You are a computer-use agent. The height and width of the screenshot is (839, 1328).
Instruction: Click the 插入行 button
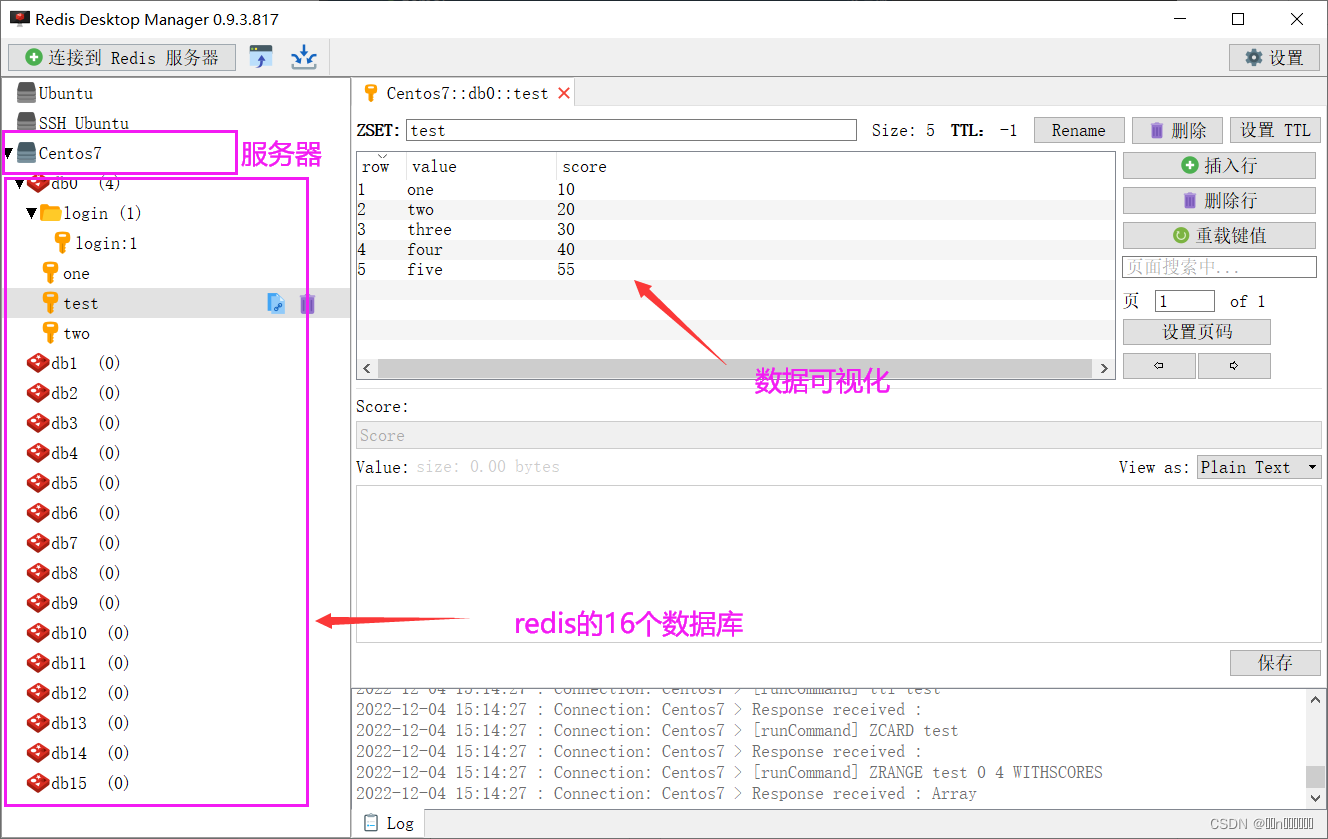[x=1219, y=165]
